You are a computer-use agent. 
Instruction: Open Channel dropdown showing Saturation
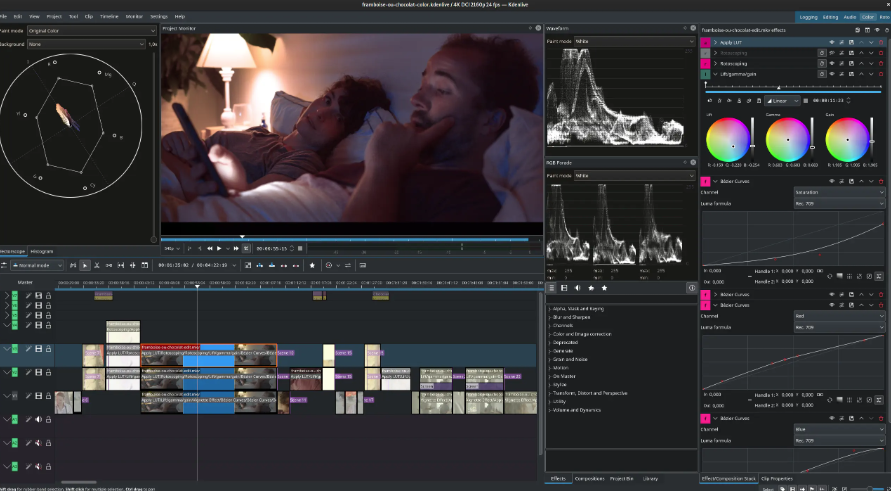point(838,191)
